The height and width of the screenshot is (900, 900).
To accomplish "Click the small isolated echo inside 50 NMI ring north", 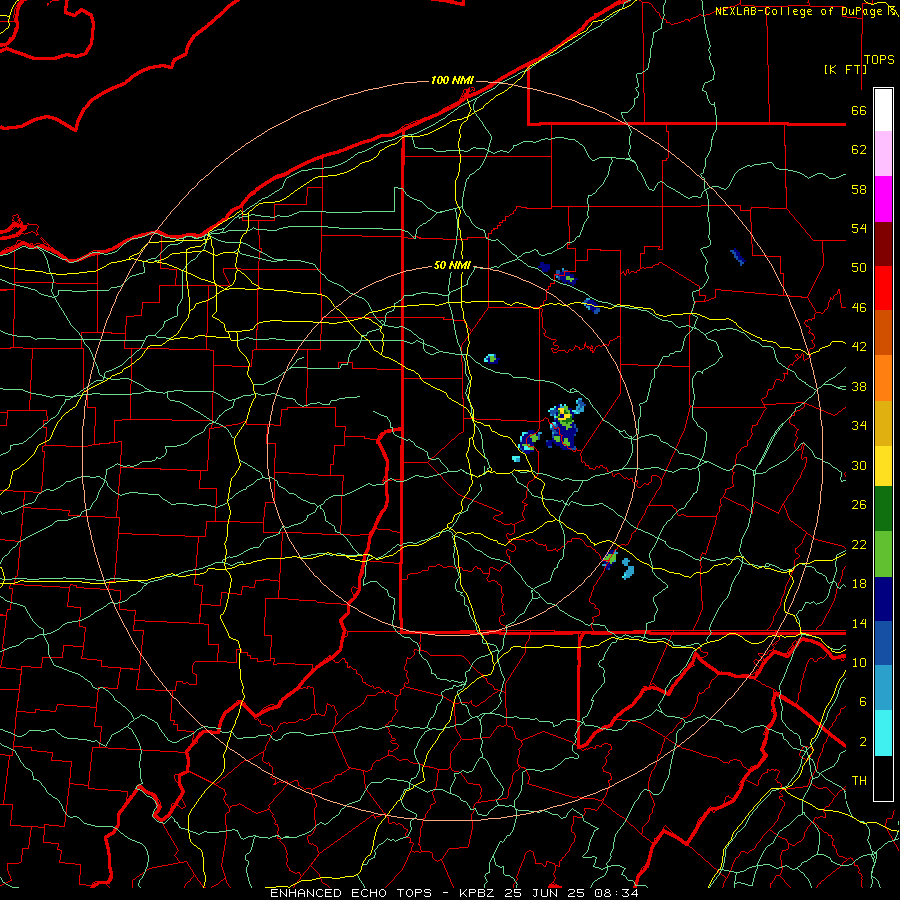I will (x=491, y=359).
